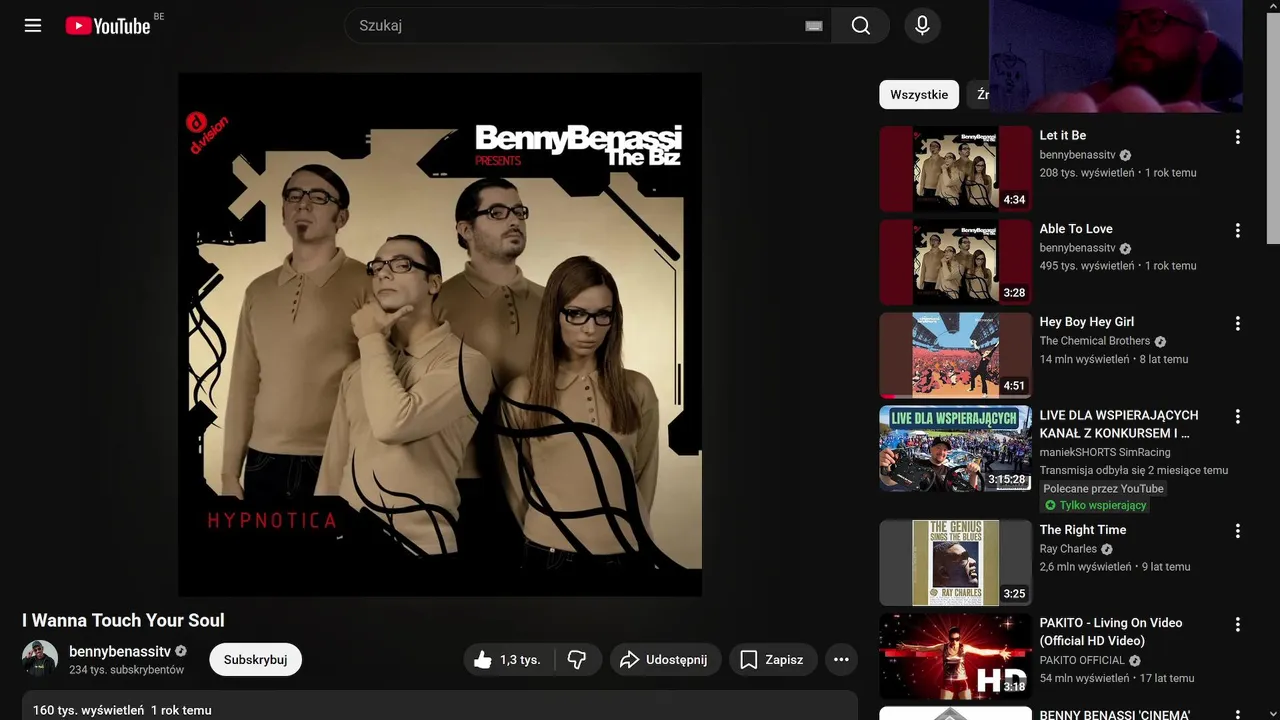Open options menu for Let it Be
Viewport: 1280px width, 720px height.
click(1237, 137)
